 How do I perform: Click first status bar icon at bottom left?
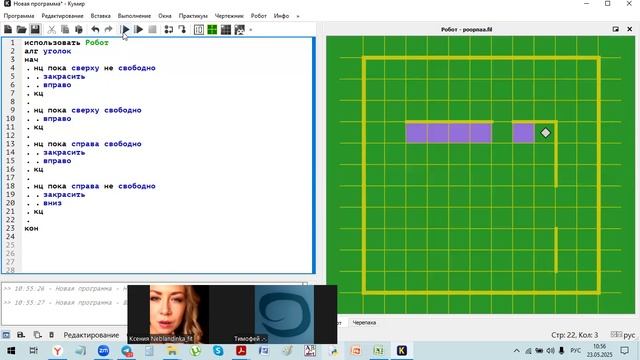pos(6,335)
